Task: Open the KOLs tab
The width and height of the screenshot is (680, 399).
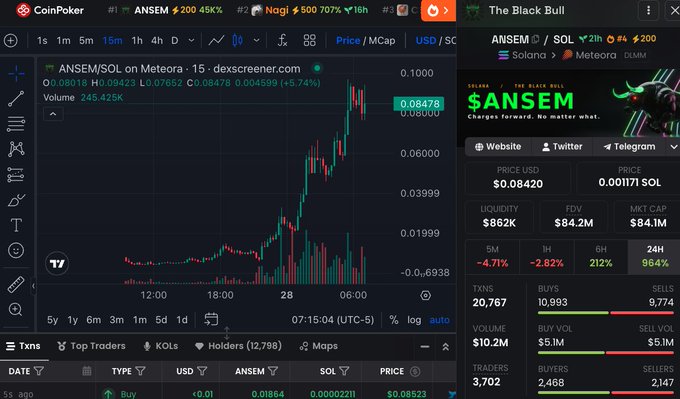Action: pos(160,346)
